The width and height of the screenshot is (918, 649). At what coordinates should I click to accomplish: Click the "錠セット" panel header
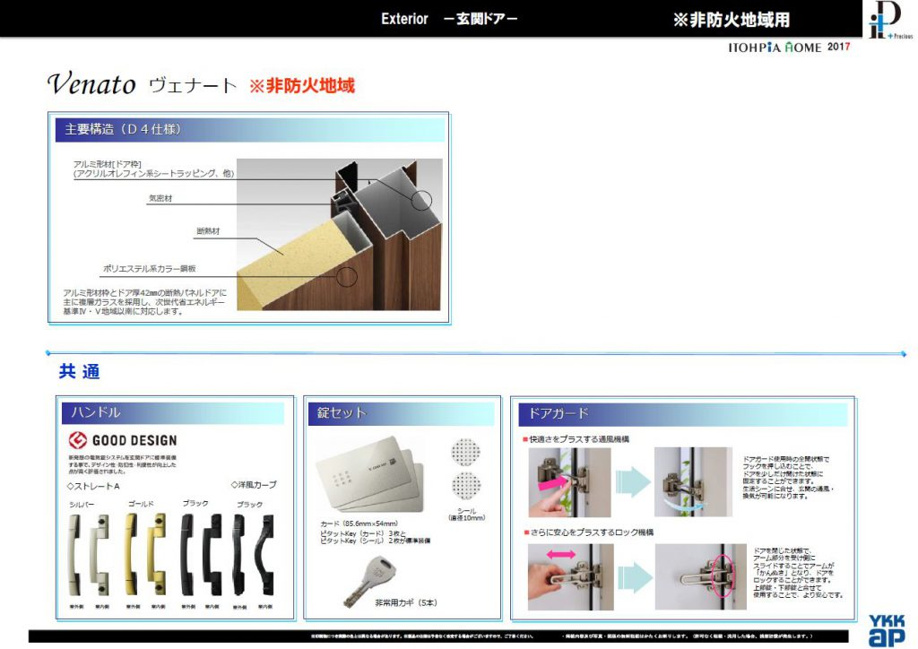(401, 413)
